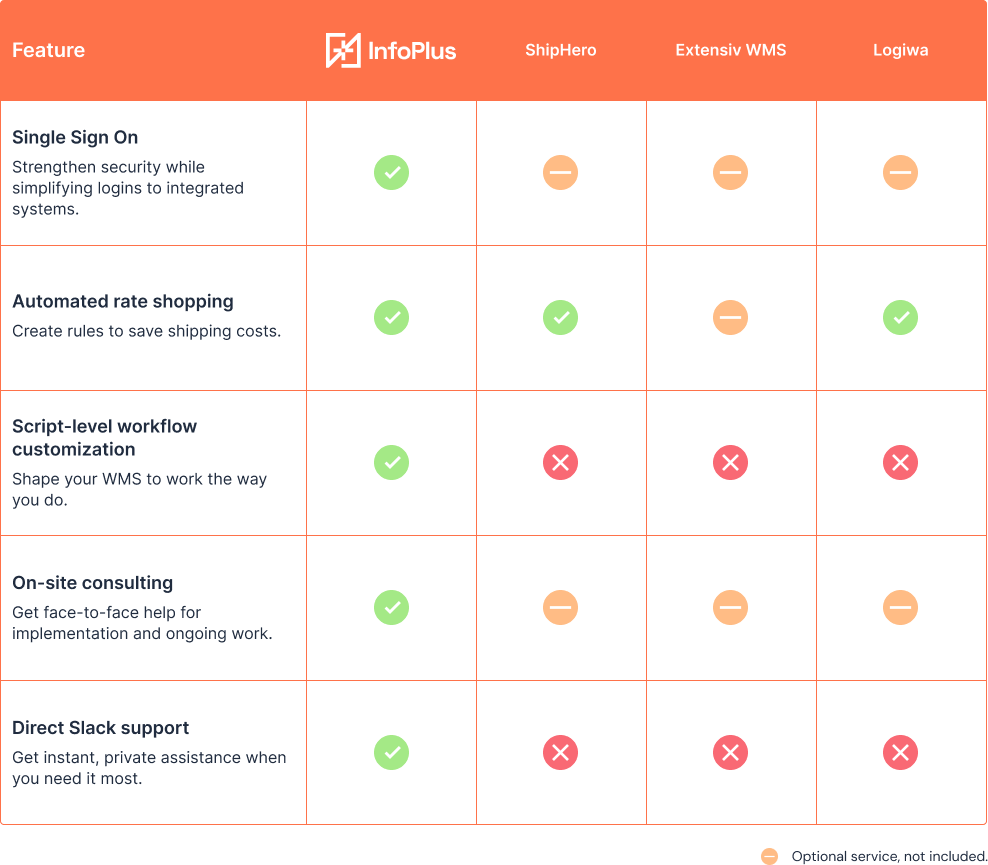
Task: Click the On-site consulting feature title
Action: coord(93,583)
